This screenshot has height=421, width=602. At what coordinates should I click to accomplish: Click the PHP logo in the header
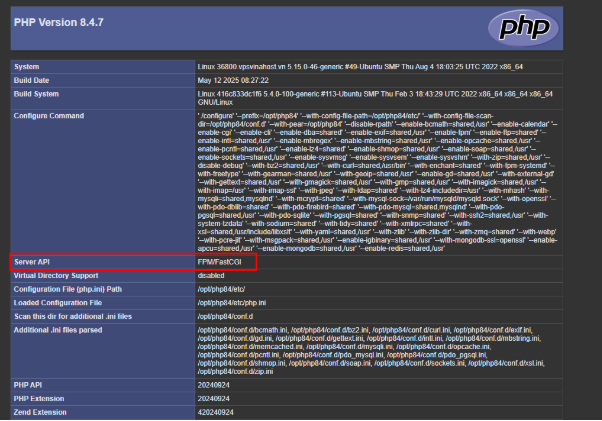coord(546,26)
